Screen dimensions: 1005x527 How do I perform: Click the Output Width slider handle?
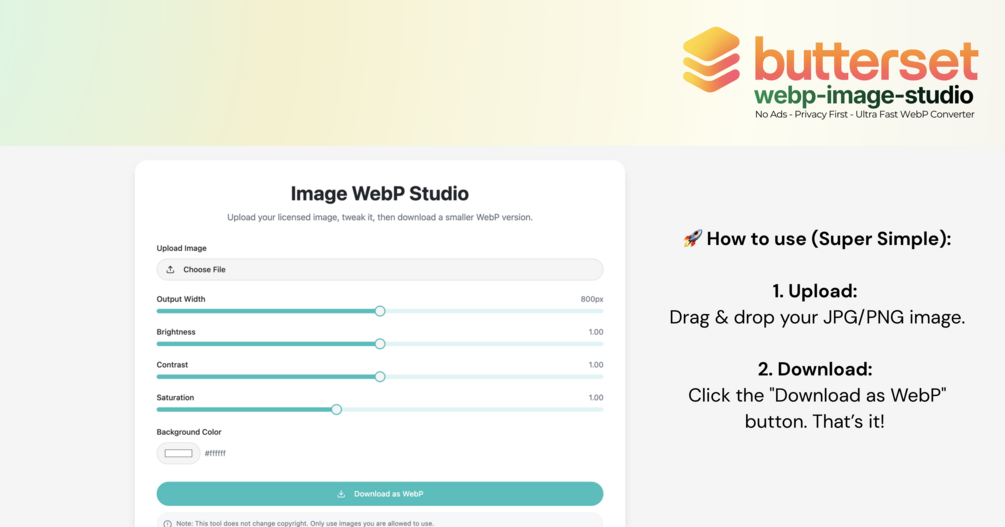[x=380, y=311]
